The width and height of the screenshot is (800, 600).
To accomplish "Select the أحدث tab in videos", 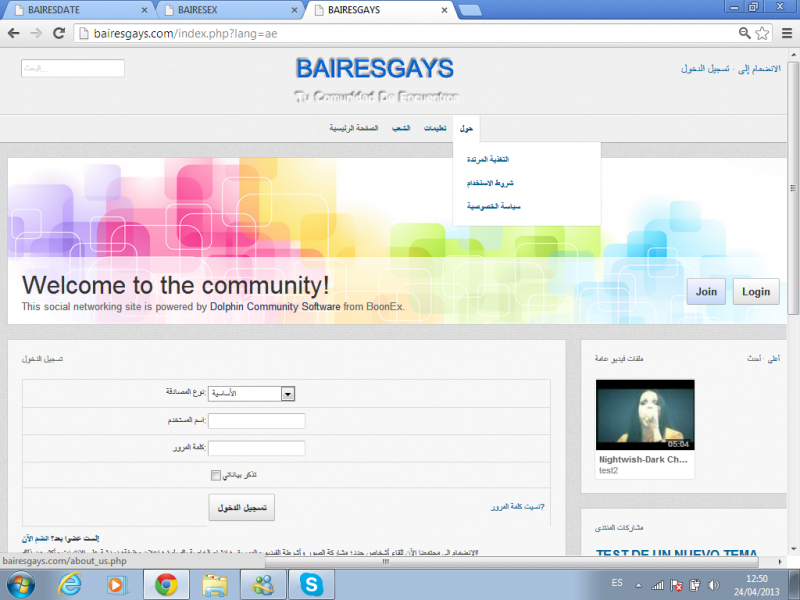I will 754,359.
